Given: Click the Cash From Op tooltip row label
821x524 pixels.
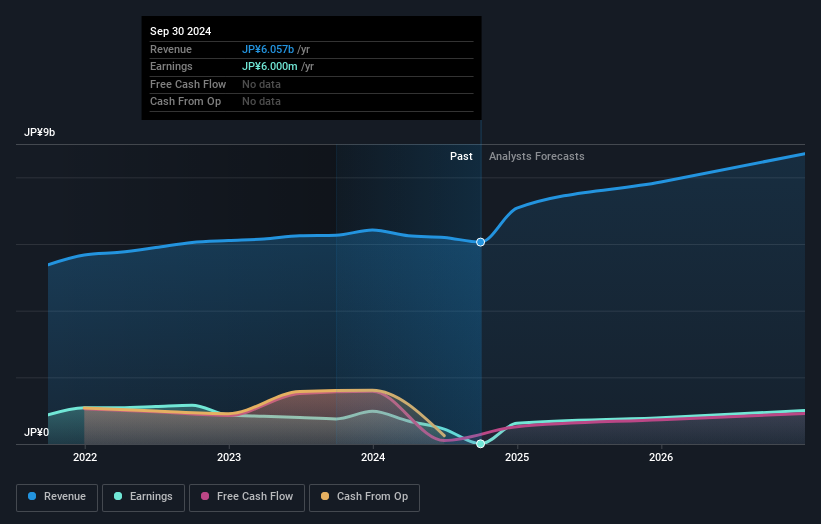Looking at the screenshot, I should (185, 102).
